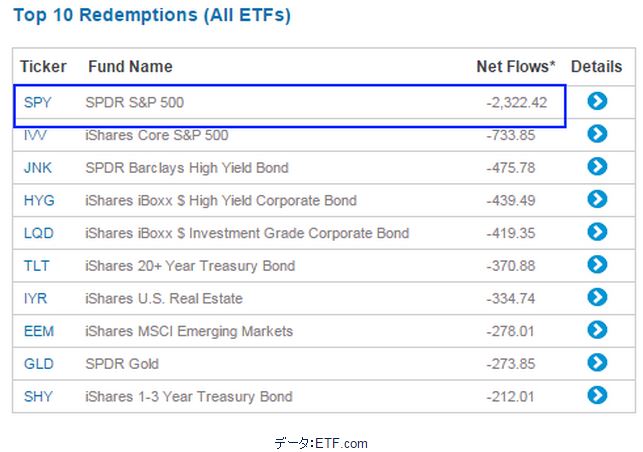Click the IVV ticker link
The height and width of the screenshot is (452, 643).
click(x=35, y=135)
